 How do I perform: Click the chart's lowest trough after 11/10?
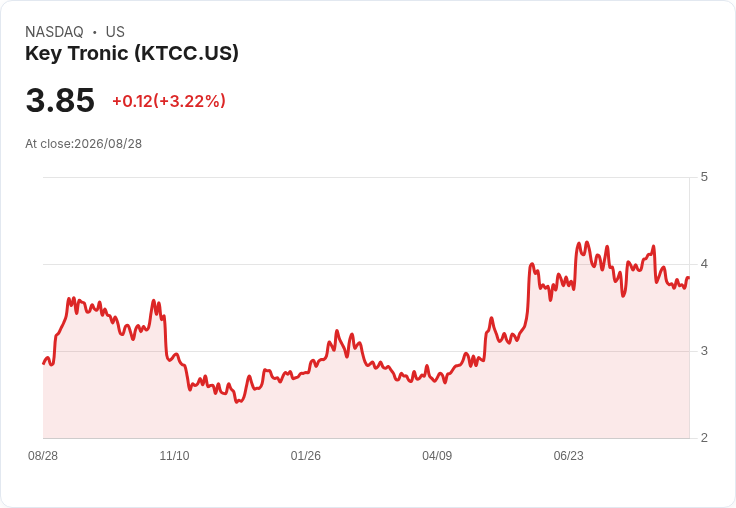(238, 402)
